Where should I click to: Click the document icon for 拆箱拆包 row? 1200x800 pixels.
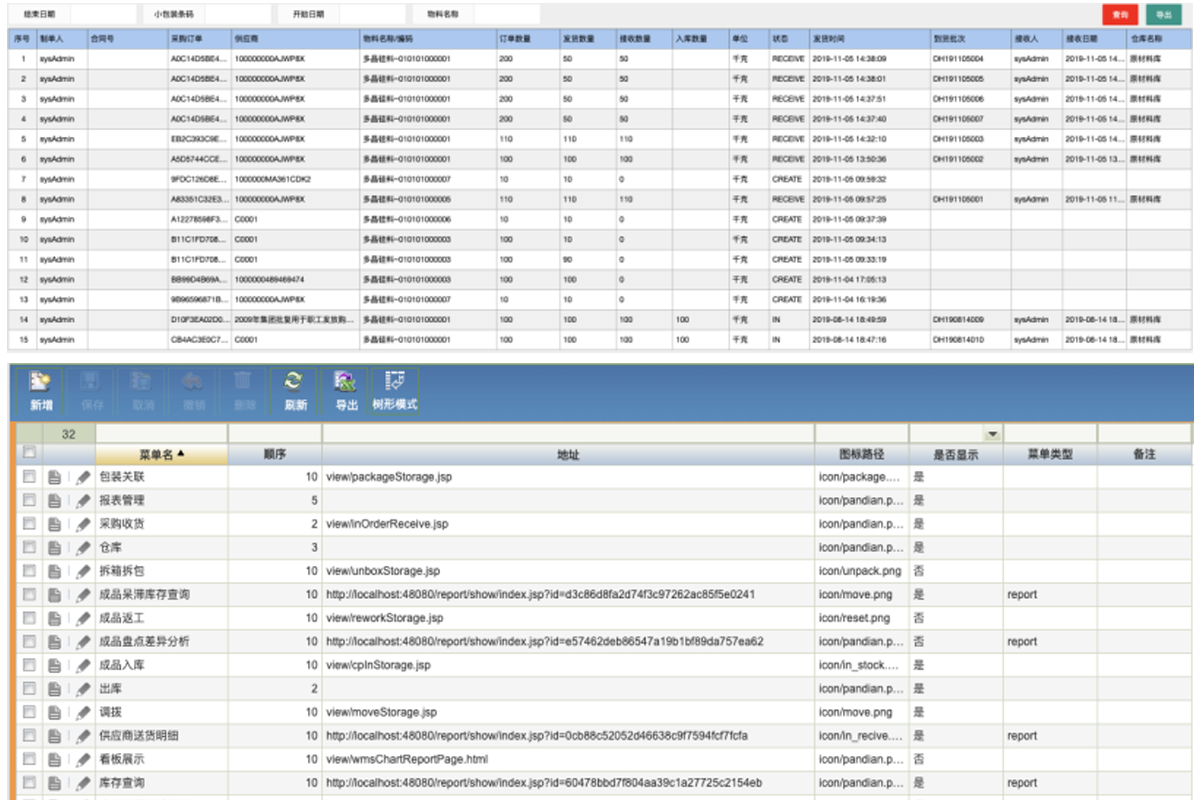56,571
